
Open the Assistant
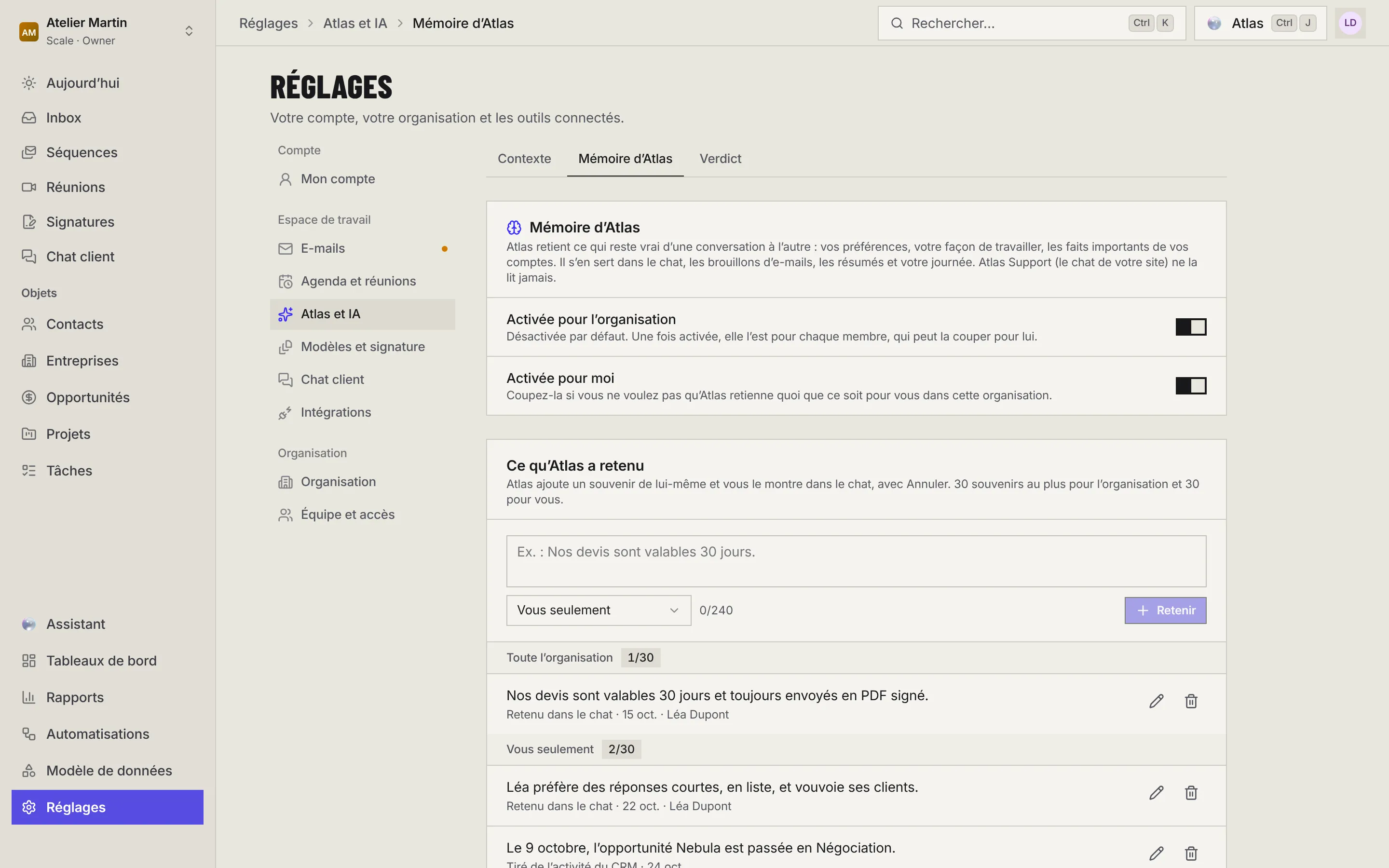pyautogui.click(x=108, y=624)
